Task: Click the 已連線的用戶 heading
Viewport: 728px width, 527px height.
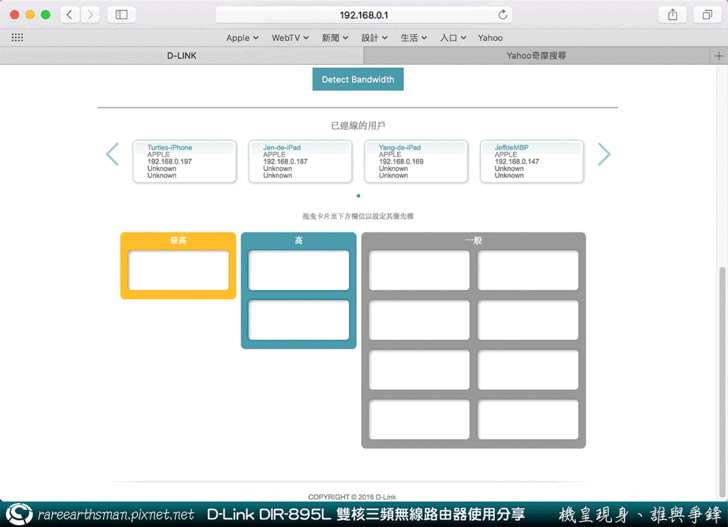Action: (x=358, y=125)
